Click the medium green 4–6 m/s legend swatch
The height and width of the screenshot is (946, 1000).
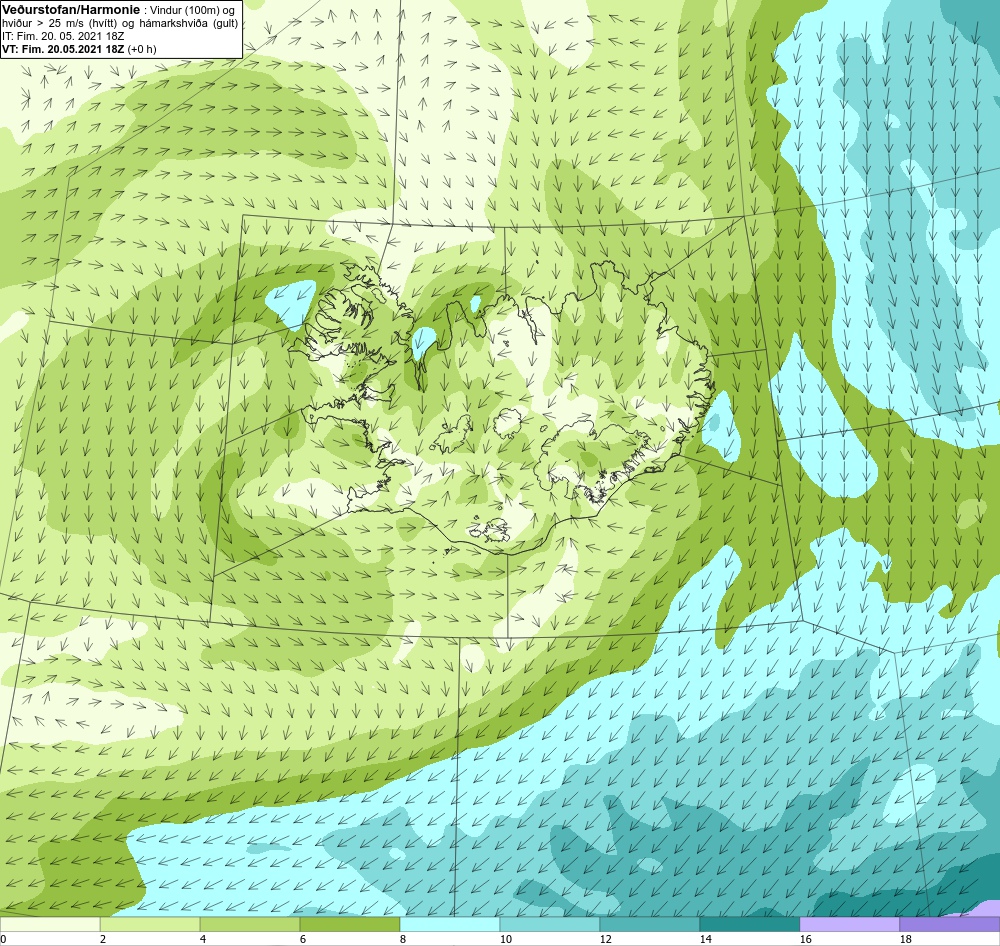pyautogui.click(x=250, y=925)
